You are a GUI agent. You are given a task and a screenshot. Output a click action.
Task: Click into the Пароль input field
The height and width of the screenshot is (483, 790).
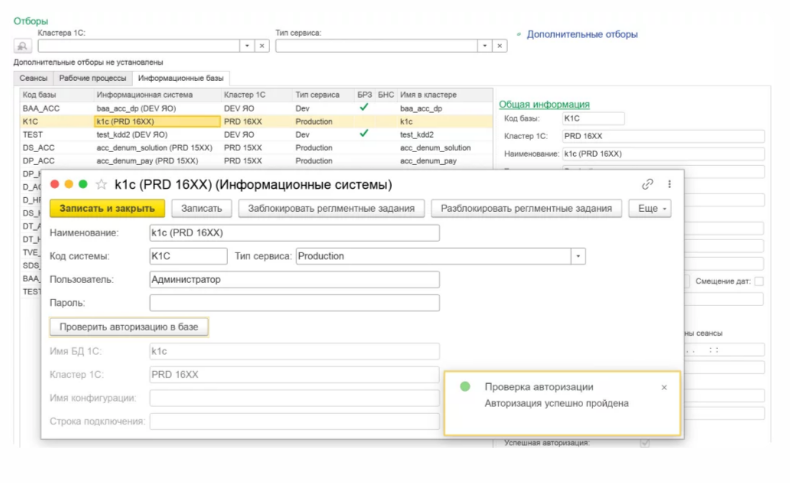coord(294,302)
